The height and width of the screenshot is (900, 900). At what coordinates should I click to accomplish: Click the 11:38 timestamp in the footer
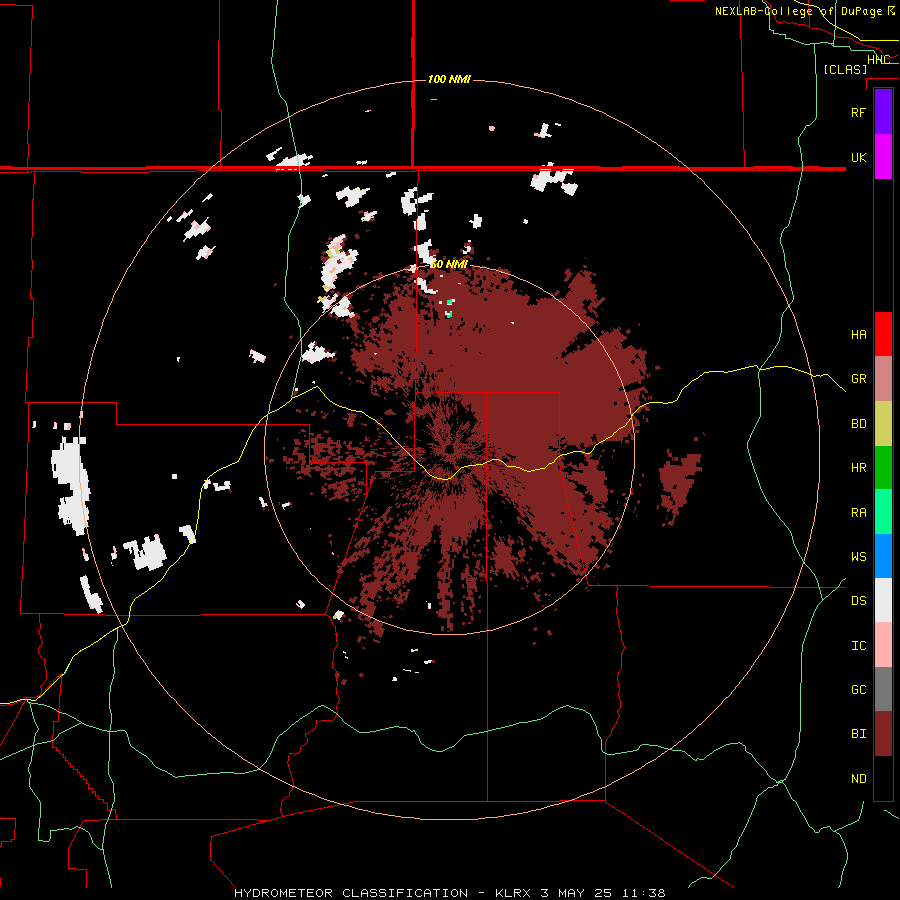(646, 893)
